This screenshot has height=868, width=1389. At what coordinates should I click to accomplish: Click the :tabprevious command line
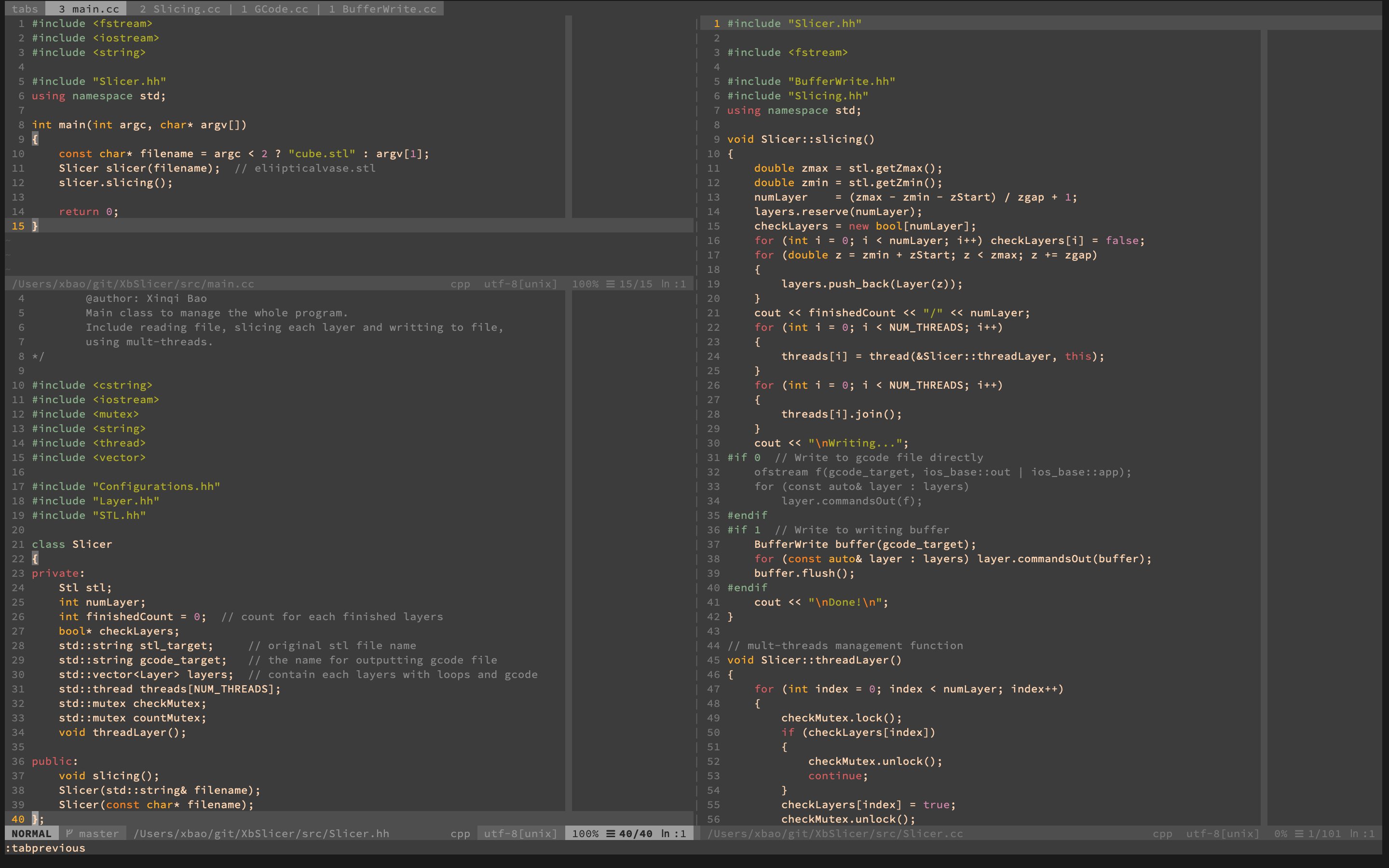tap(46, 848)
